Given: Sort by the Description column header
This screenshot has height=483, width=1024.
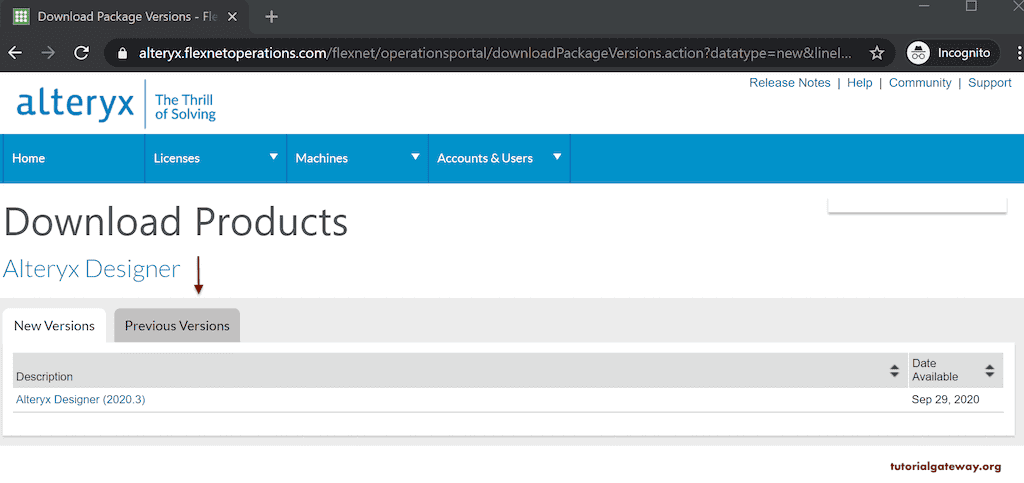Looking at the screenshot, I should click(44, 377).
